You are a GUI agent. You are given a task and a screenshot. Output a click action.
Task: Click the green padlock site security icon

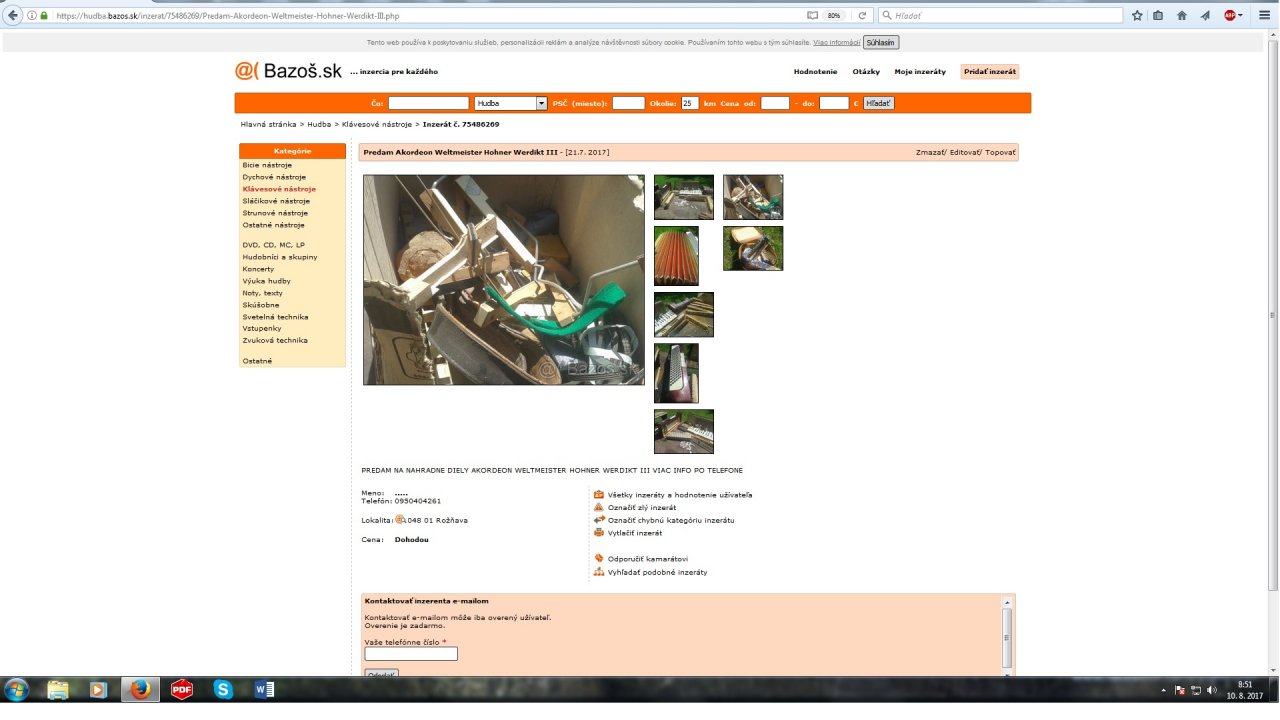click(x=44, y=16)
